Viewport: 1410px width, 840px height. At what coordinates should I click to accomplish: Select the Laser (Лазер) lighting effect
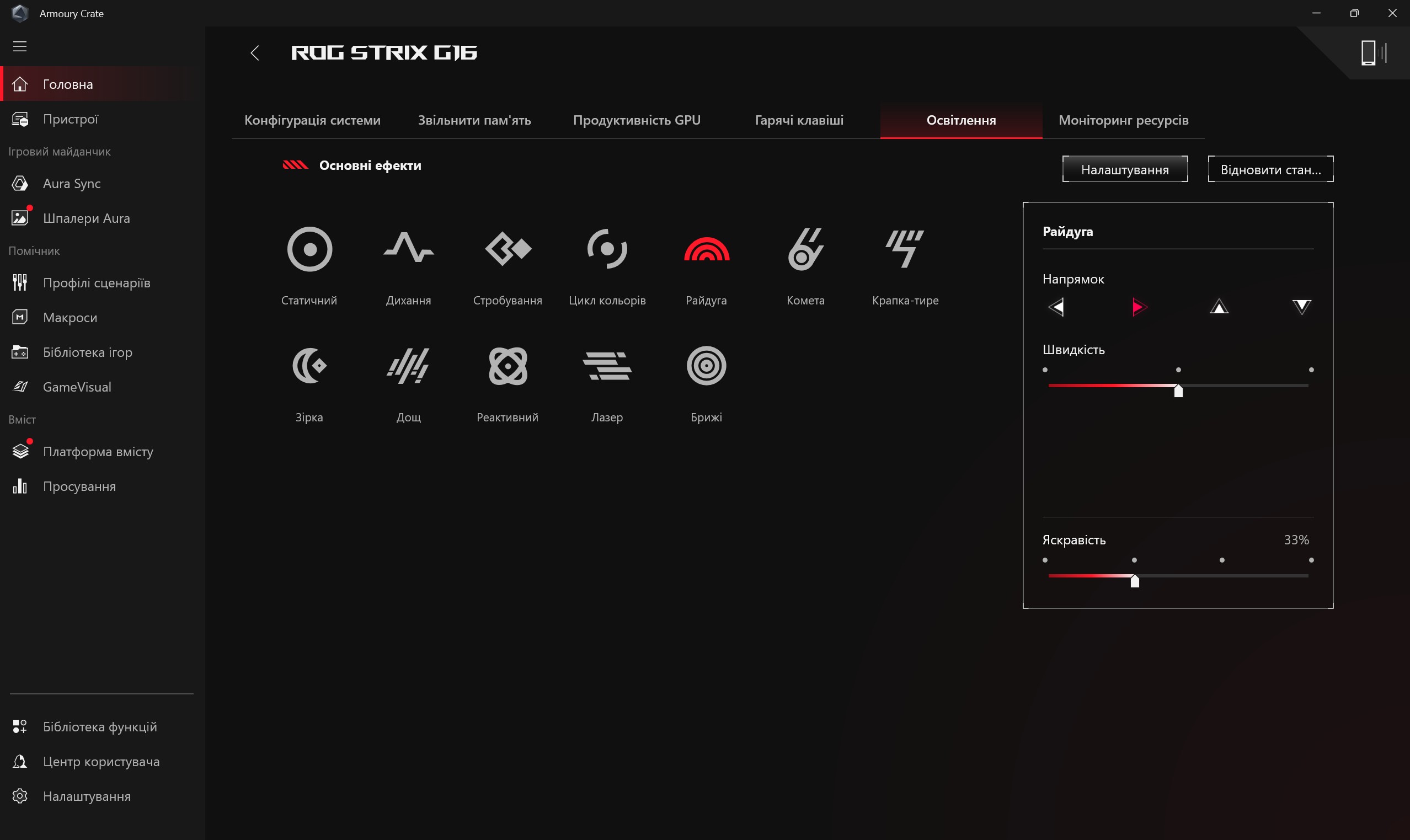pyautogui.click(x=607, y=366)
